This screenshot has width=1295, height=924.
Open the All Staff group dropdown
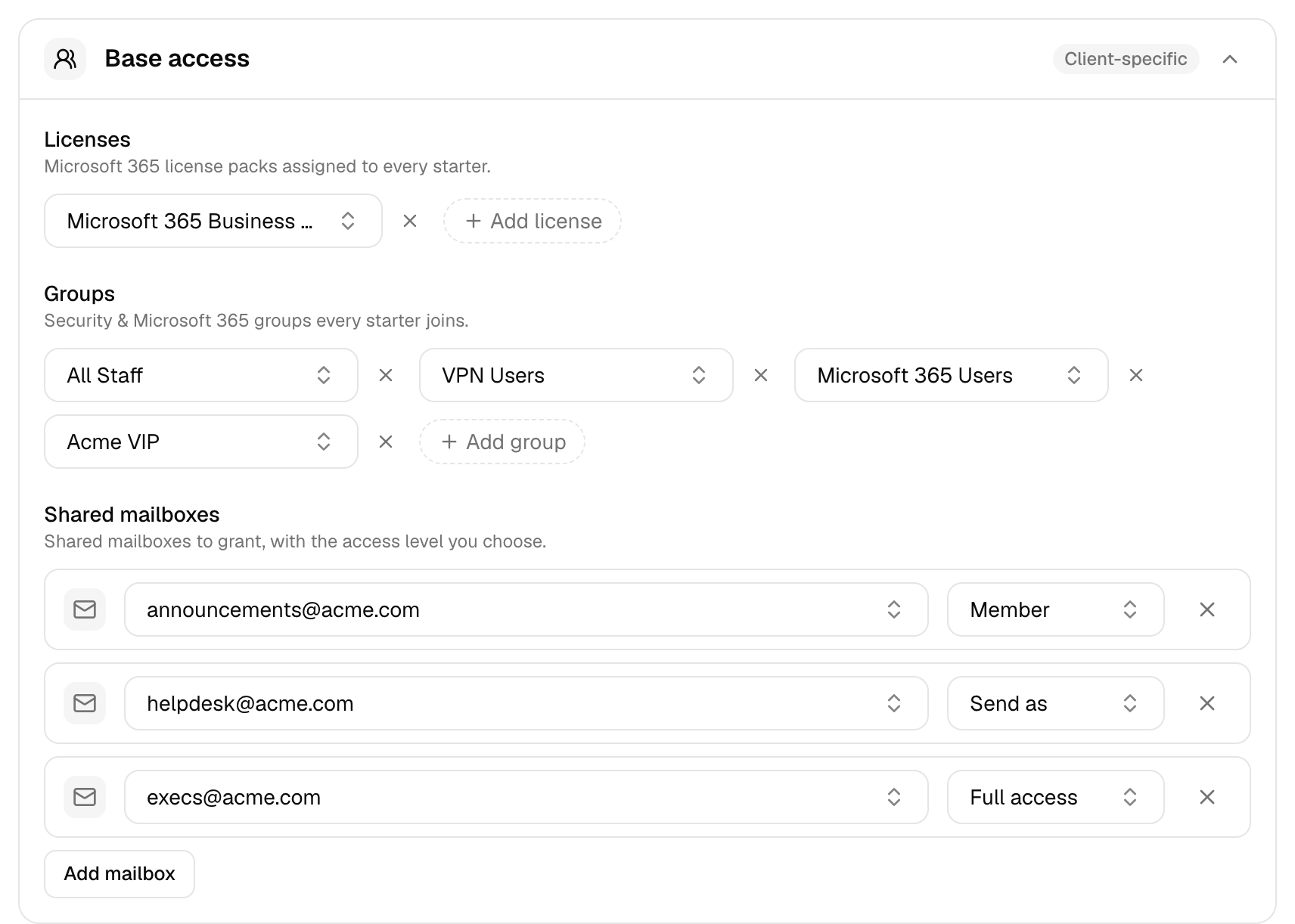(201, 375)
